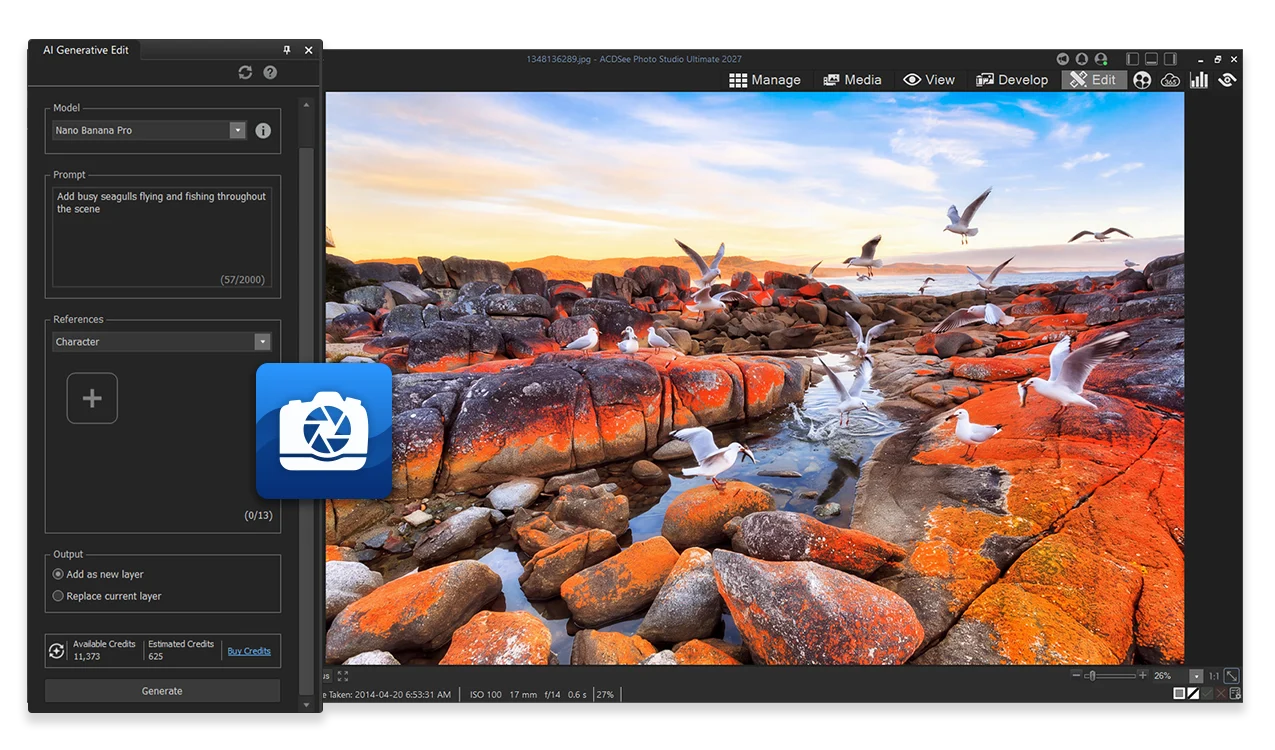Viewport: 1275px width, 750px height.
Task: Switch to Edit mode
Action: click(x=1093, y=80)
